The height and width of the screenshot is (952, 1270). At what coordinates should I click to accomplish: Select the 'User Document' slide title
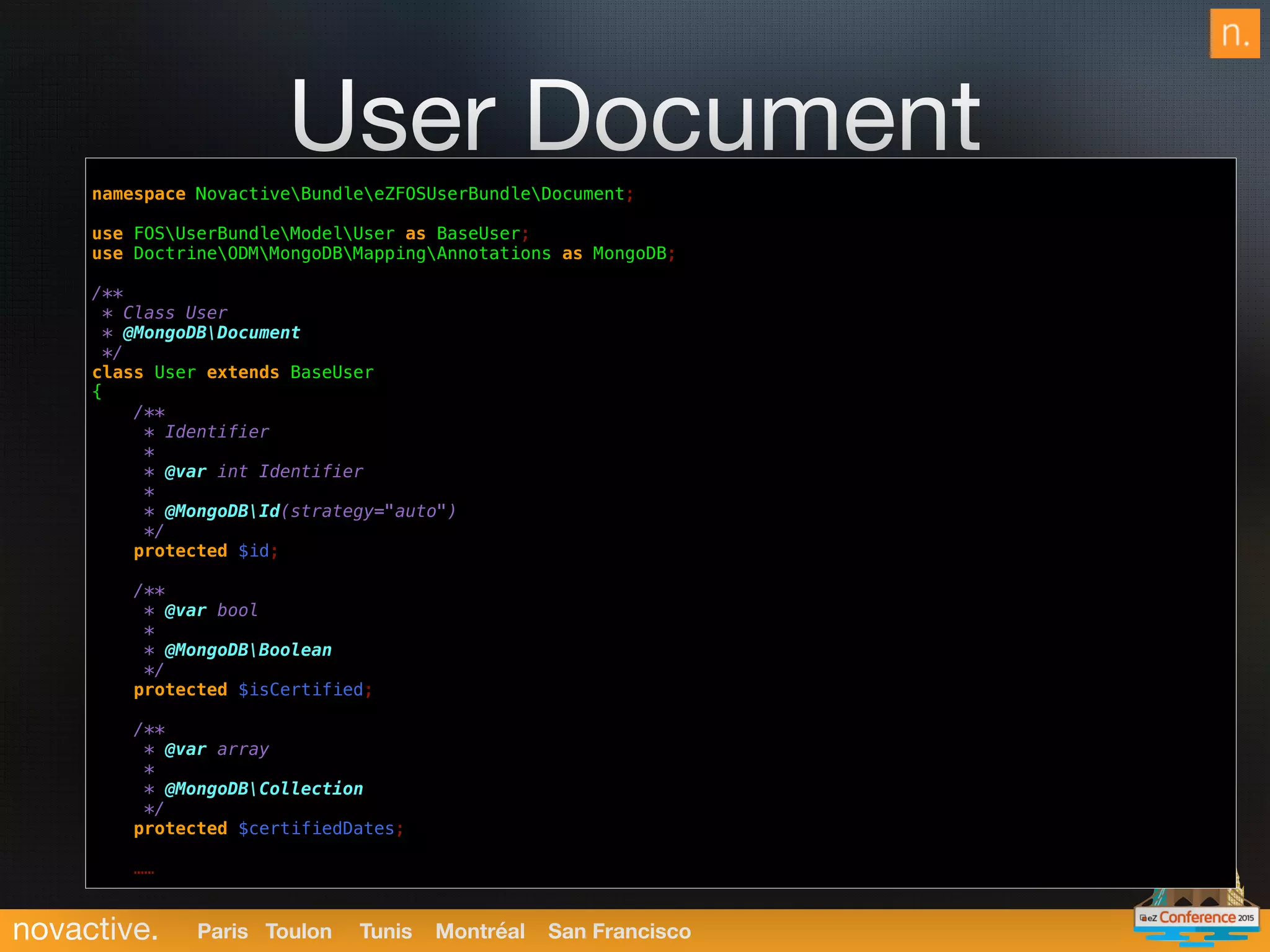tap(635, 115)
